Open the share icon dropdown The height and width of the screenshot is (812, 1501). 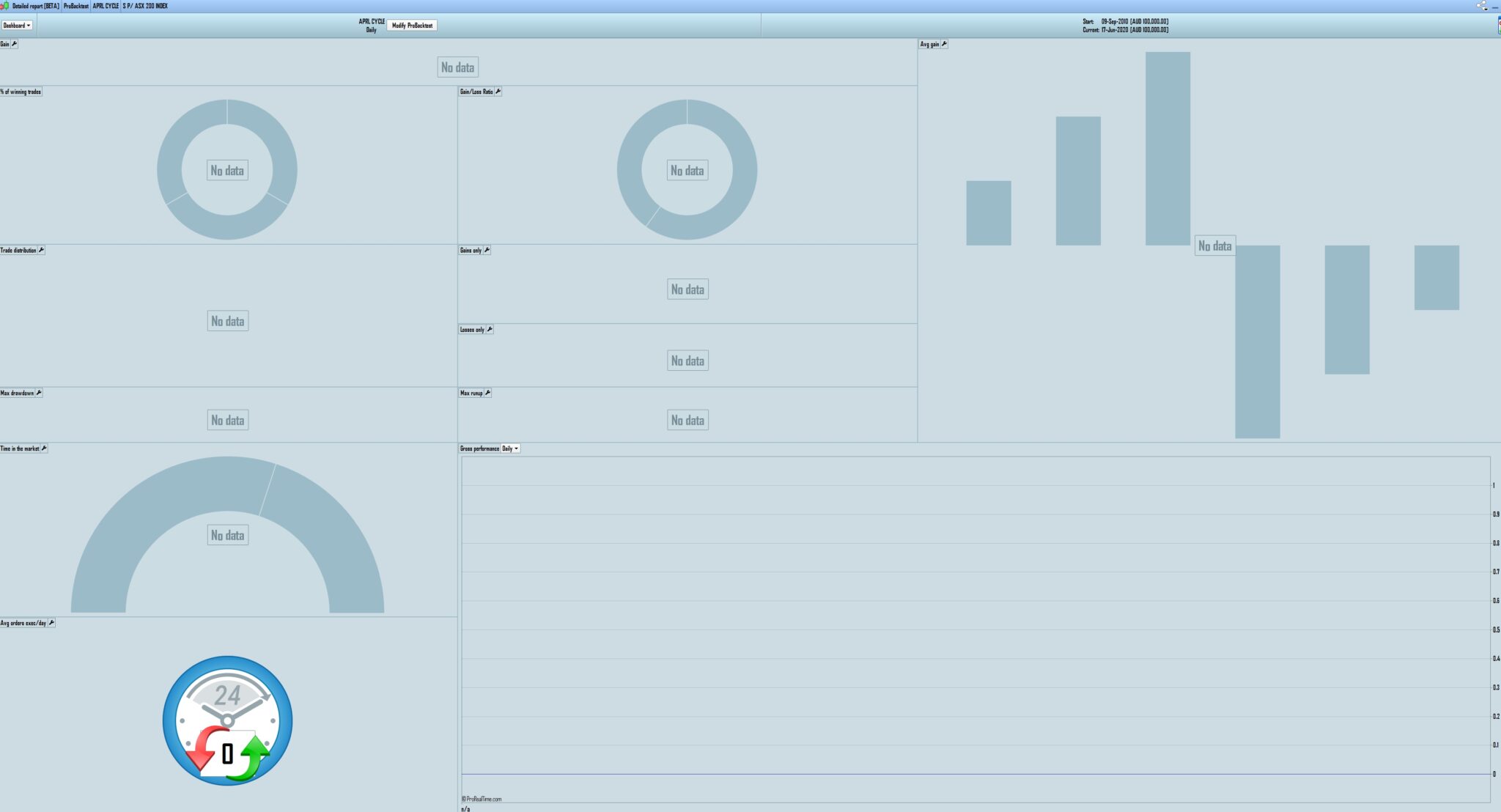(1482, 6)
